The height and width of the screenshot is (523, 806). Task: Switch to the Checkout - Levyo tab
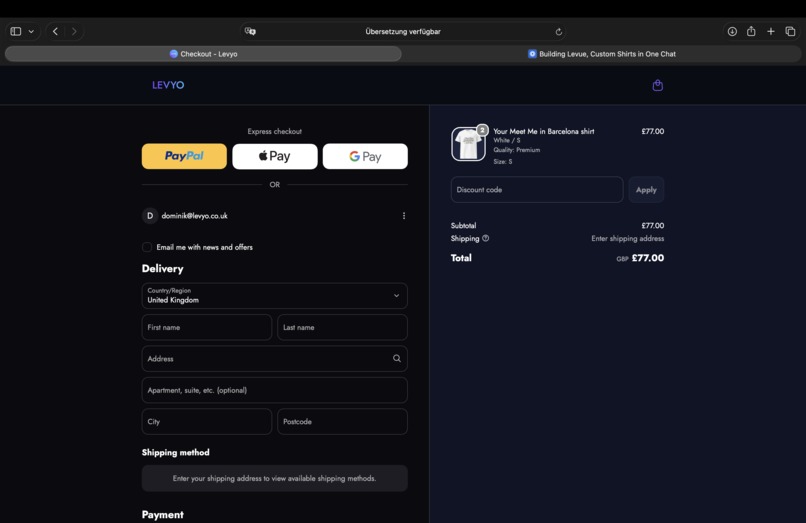203,53
